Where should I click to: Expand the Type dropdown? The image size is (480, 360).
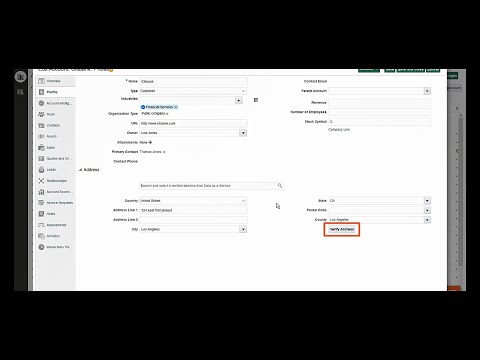tap(243, 91)
